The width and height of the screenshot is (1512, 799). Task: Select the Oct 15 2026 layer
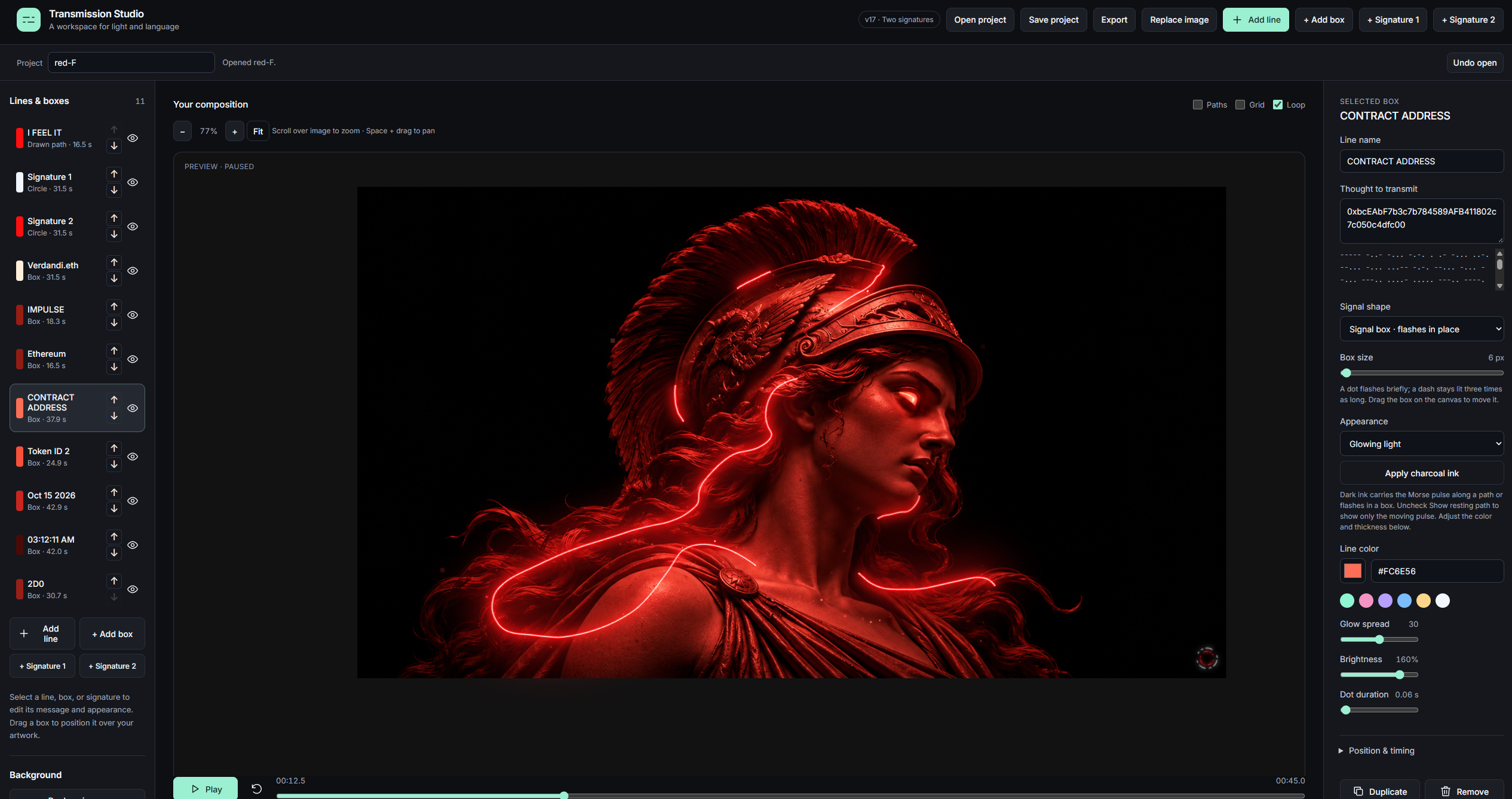pyautogui.click(x=60, y=501)
